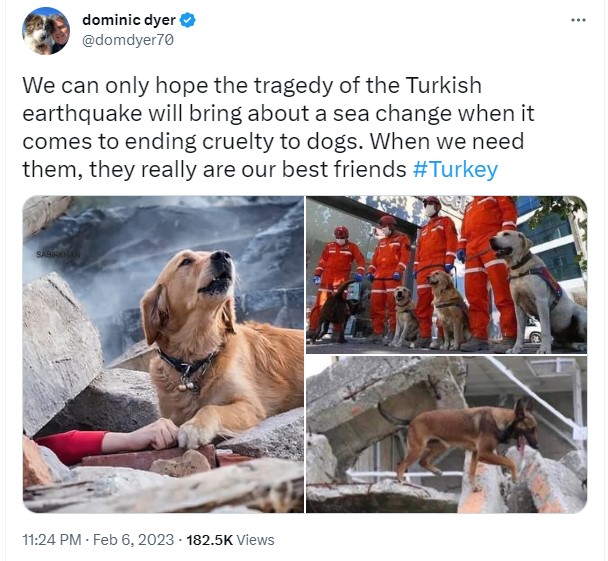
Task: Open the shepherd dog on debris photo
Action: coord(446,435)
